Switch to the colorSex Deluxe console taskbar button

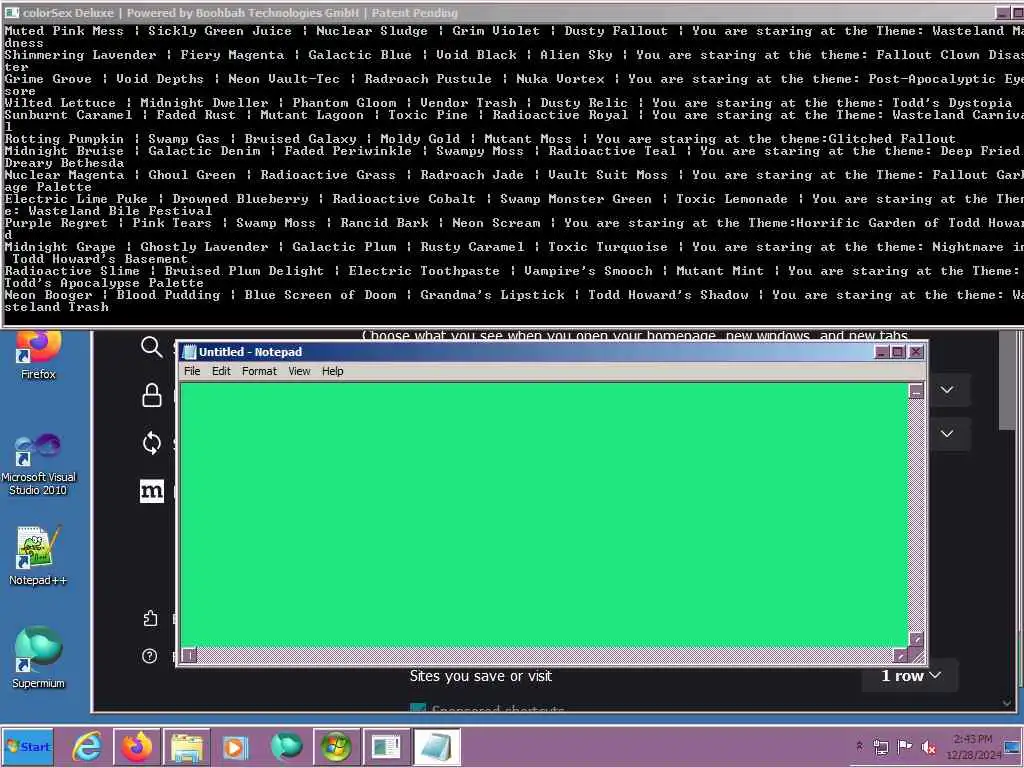[x=386, y=746]
